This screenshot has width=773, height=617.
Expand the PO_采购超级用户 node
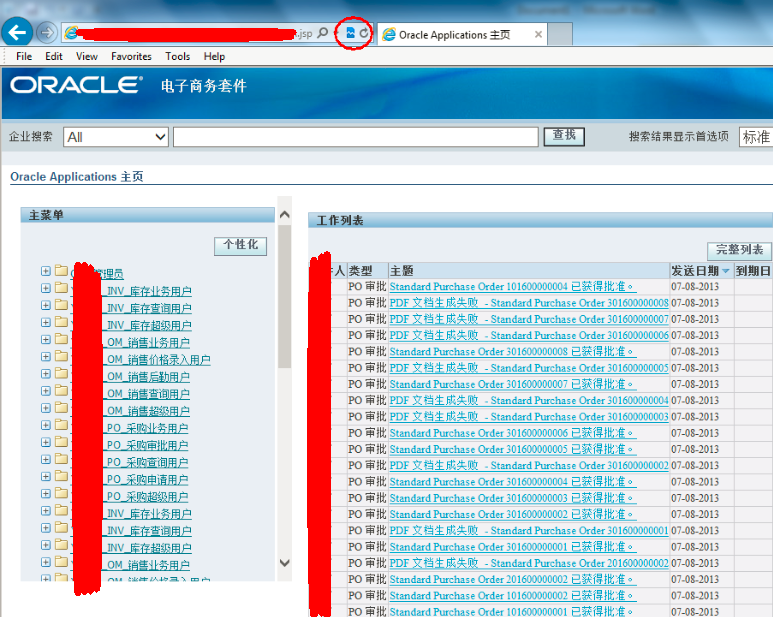pos(46,493)
